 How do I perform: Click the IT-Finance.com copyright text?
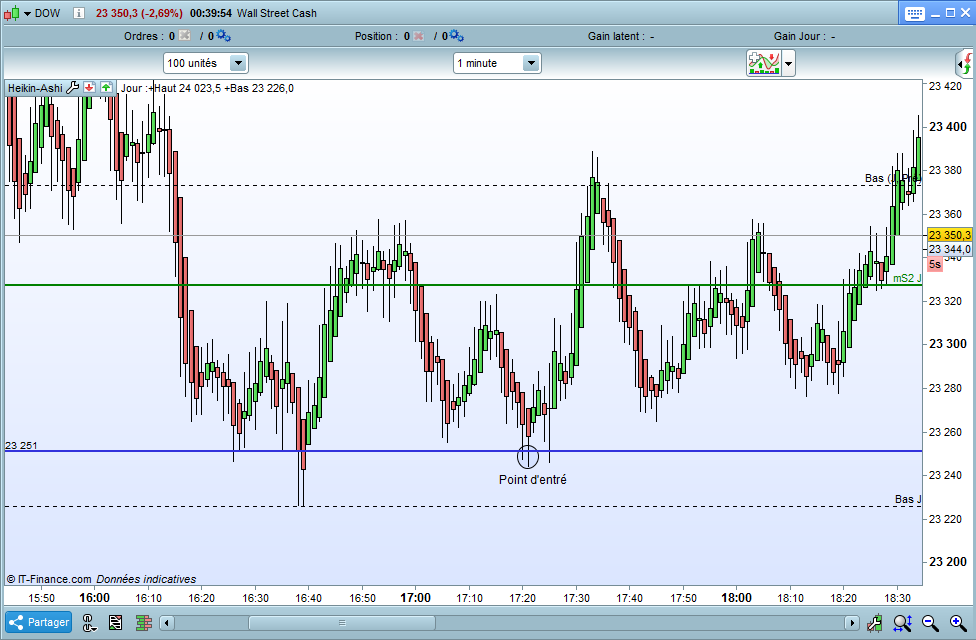point(49,579)
